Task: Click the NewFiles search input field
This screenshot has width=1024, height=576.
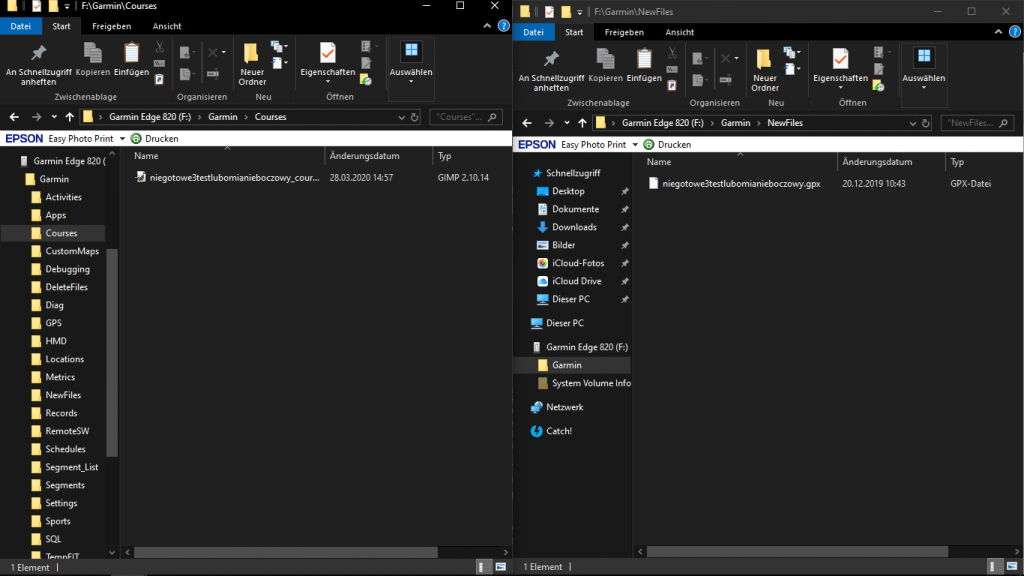Action: (x=977, y=123)
